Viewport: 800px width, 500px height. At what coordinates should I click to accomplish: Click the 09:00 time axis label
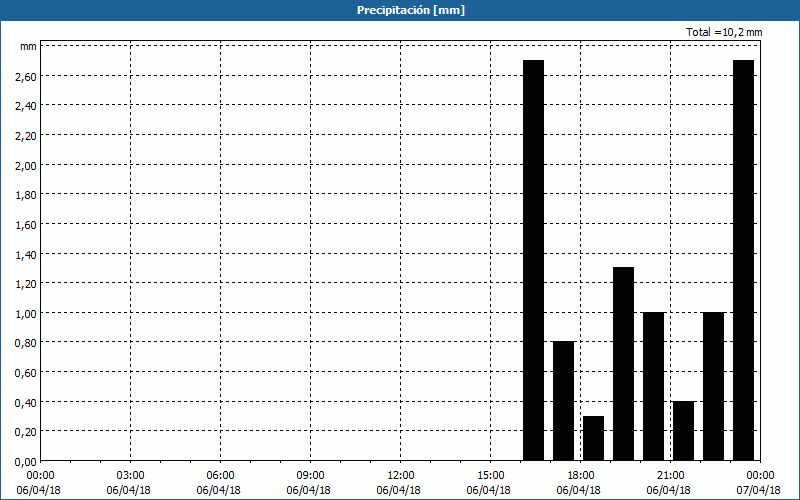[311, 476]
